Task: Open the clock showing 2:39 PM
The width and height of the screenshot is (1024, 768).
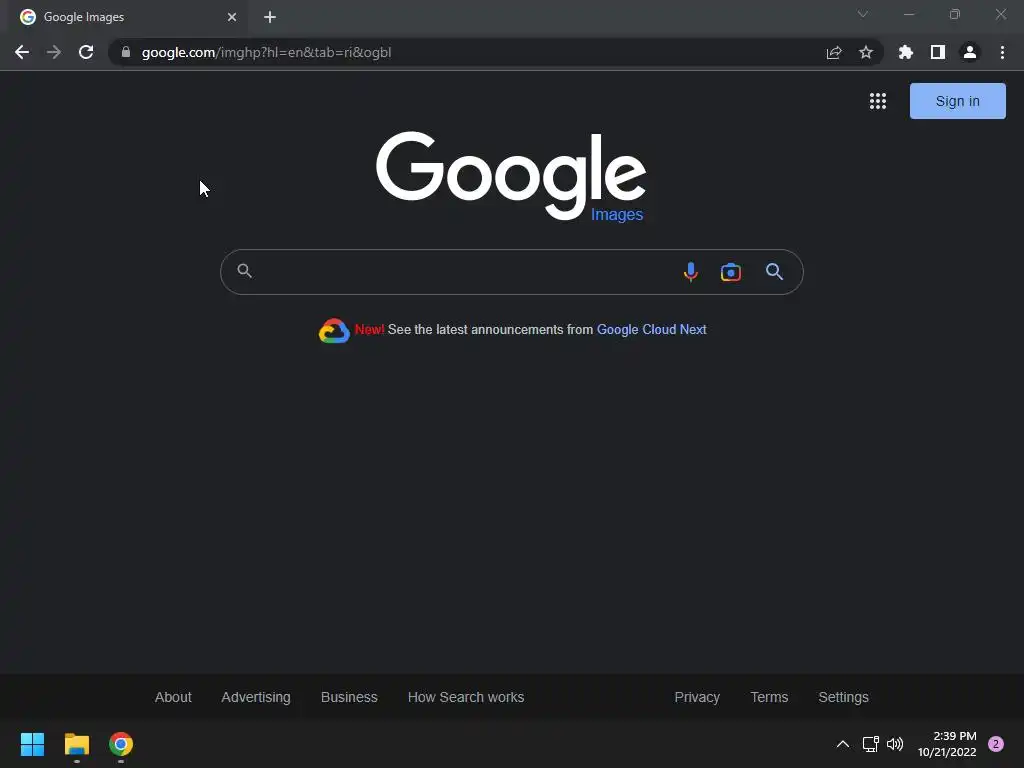Action: pyautogui.click(x=947, y=744)
